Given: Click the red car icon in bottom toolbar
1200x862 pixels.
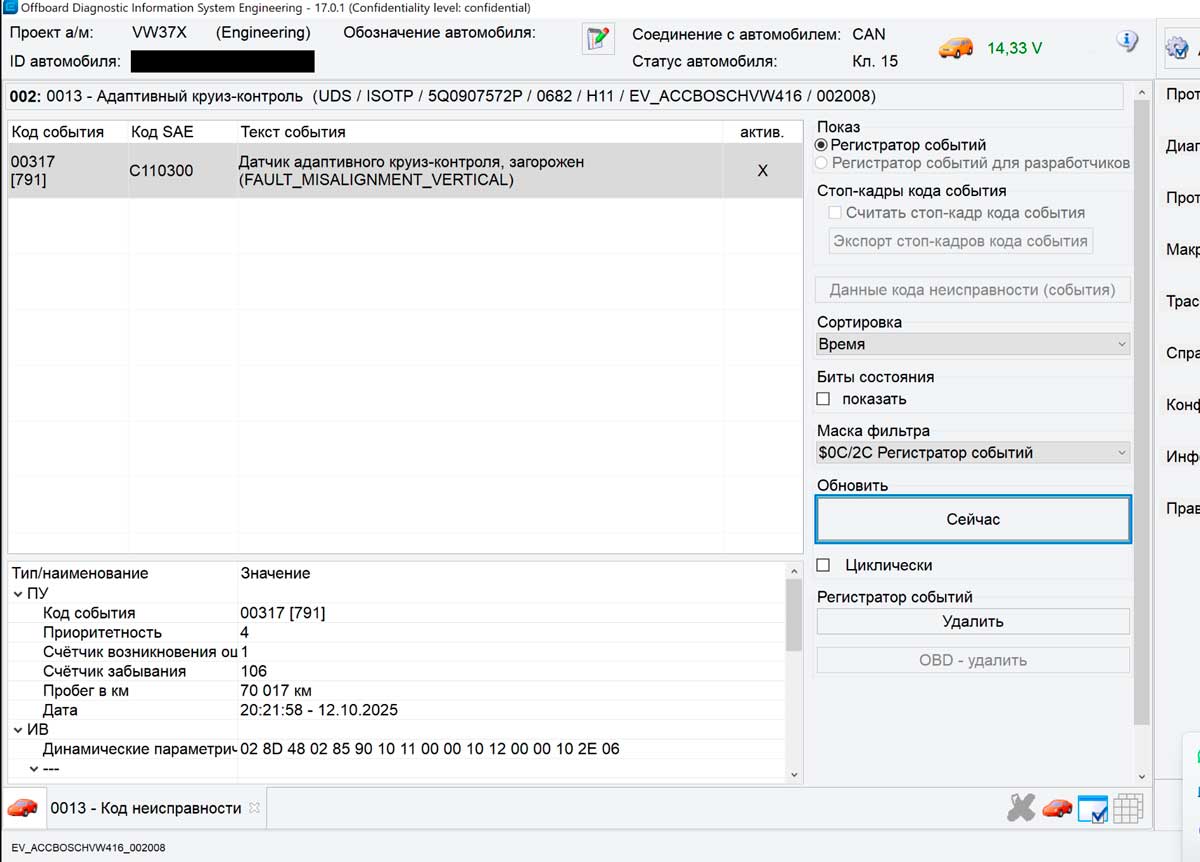Looking at the screenshot, I should [1056, 808].
